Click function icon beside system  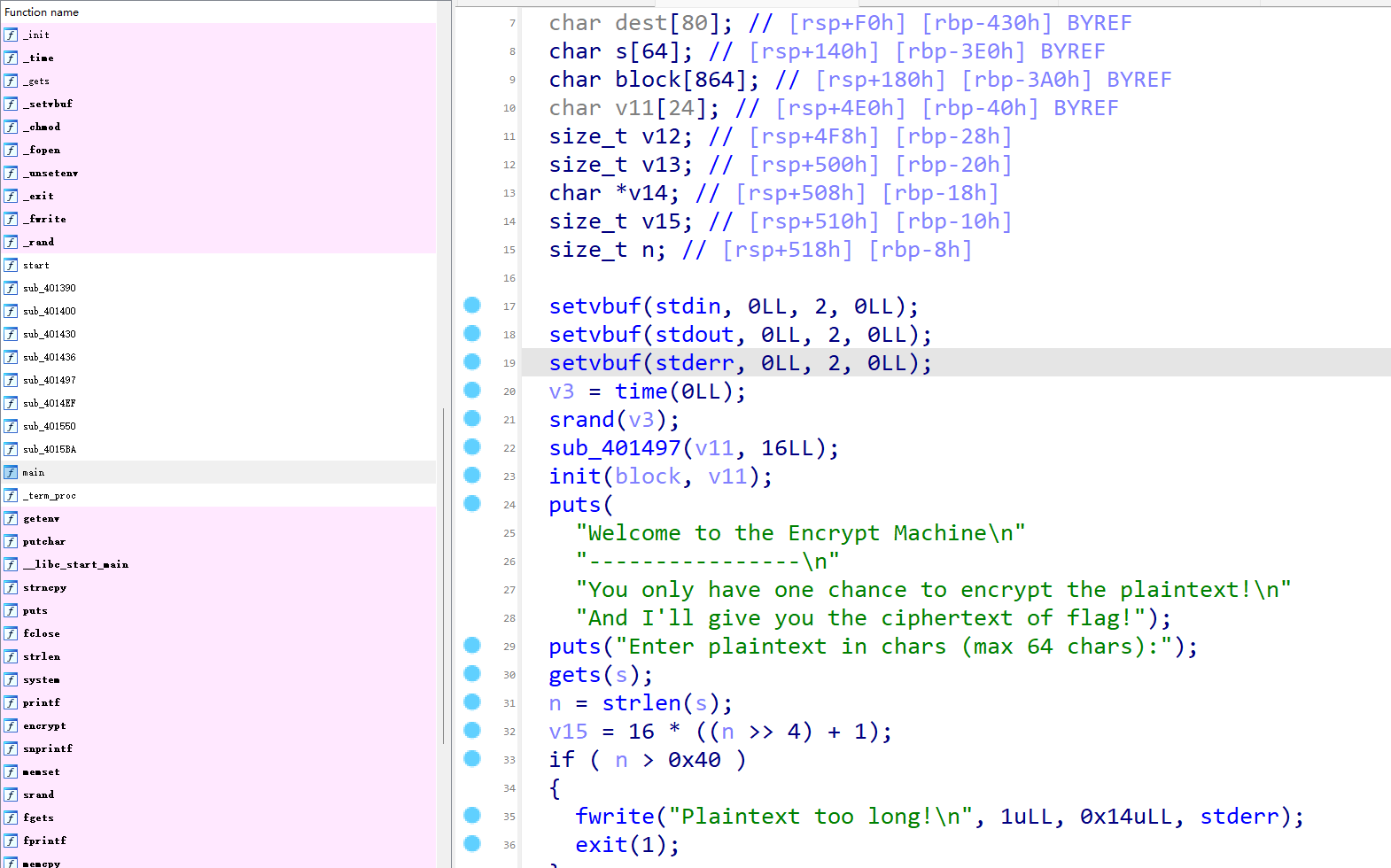click(x=11, y=679)
